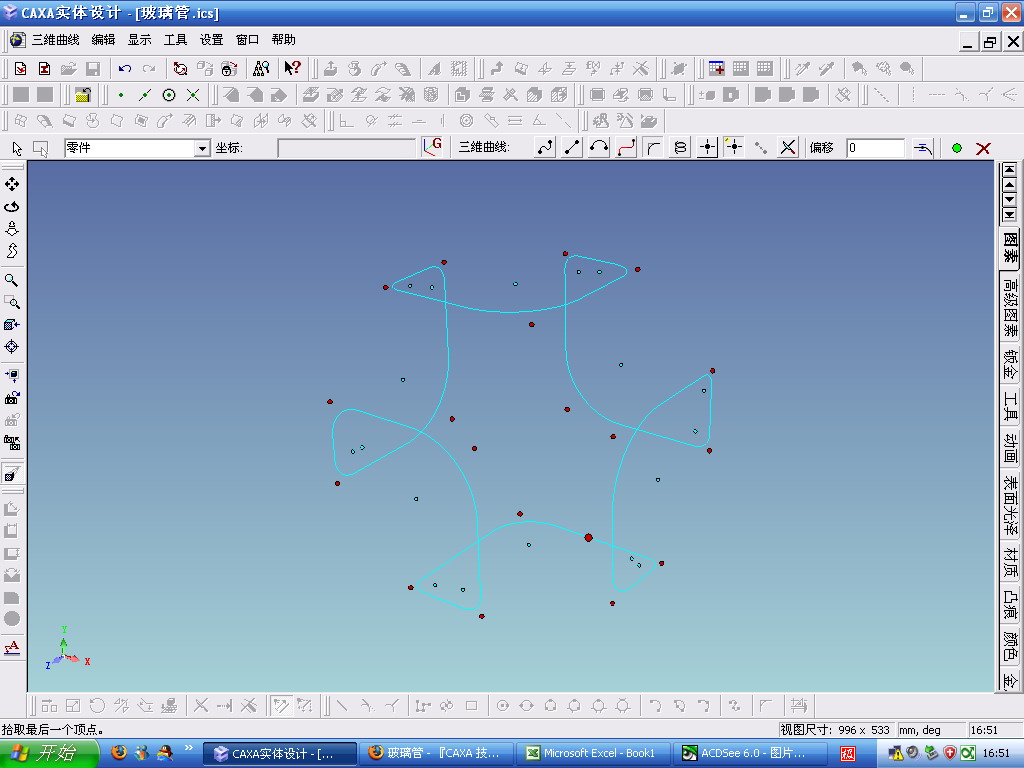Image resolution: width=1024 pixels, height=768 pixels.
Task: Toggle the fillet transition curve button
Action: (x=653, y=148)
